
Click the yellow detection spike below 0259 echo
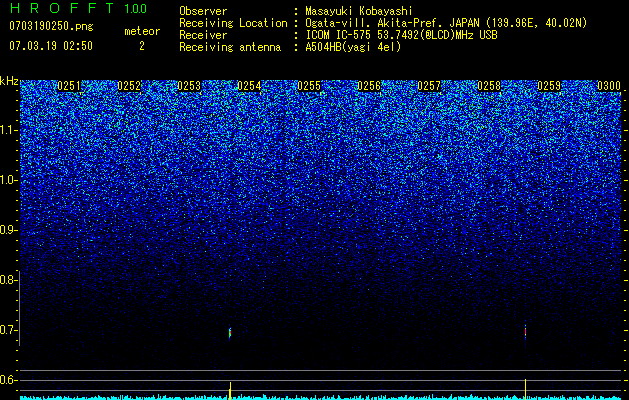pyautogui.click(x=526, y=388)
